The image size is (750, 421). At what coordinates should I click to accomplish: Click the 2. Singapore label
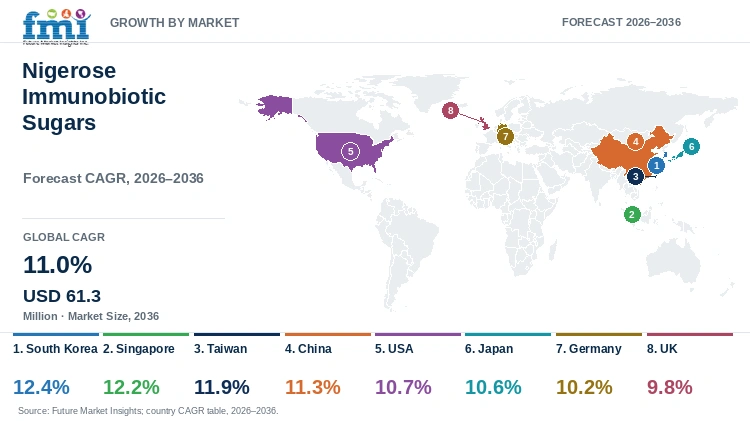(139, 349)
